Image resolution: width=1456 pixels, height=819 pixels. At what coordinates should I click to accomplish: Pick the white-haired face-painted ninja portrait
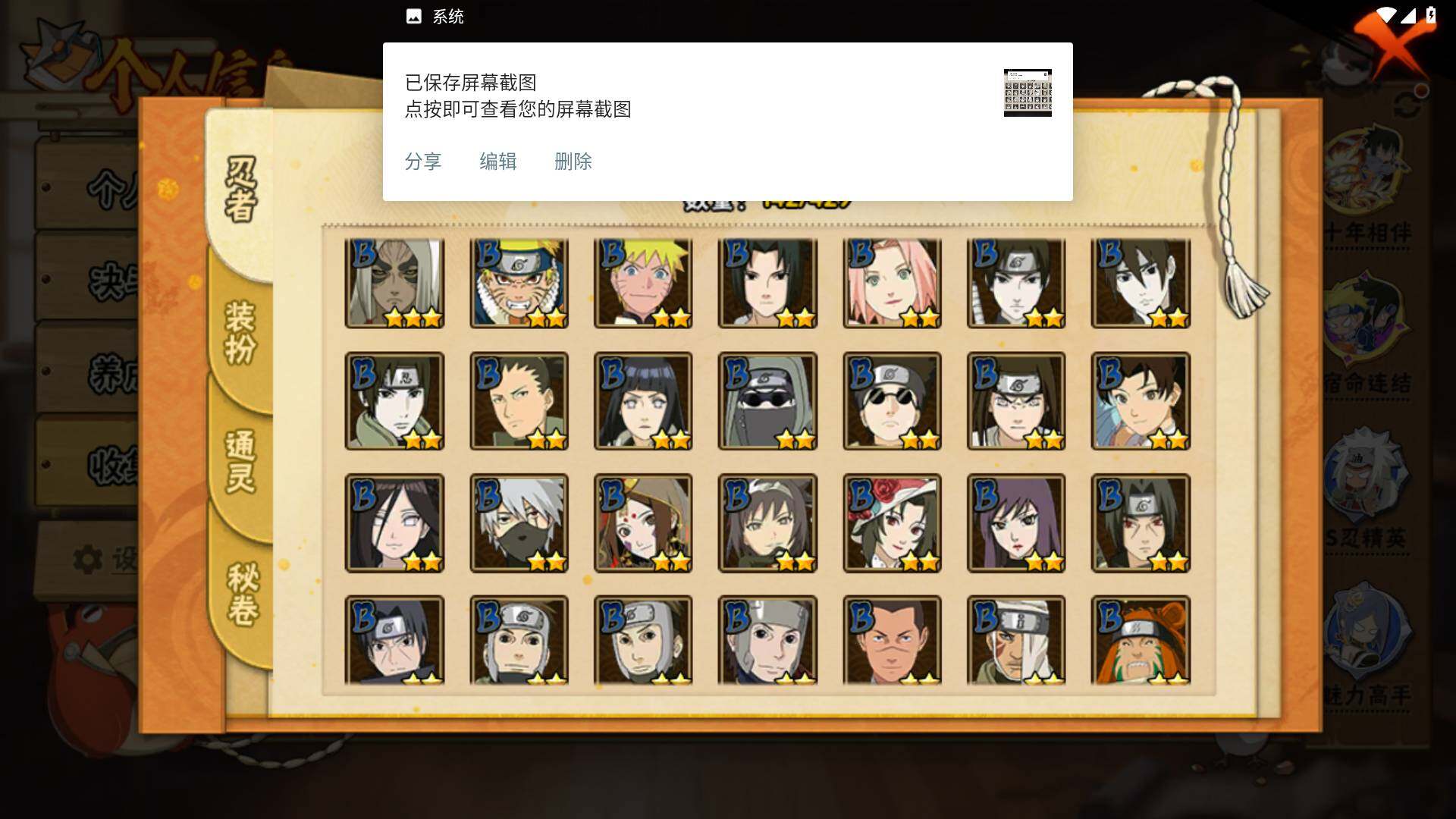point(394,283)
